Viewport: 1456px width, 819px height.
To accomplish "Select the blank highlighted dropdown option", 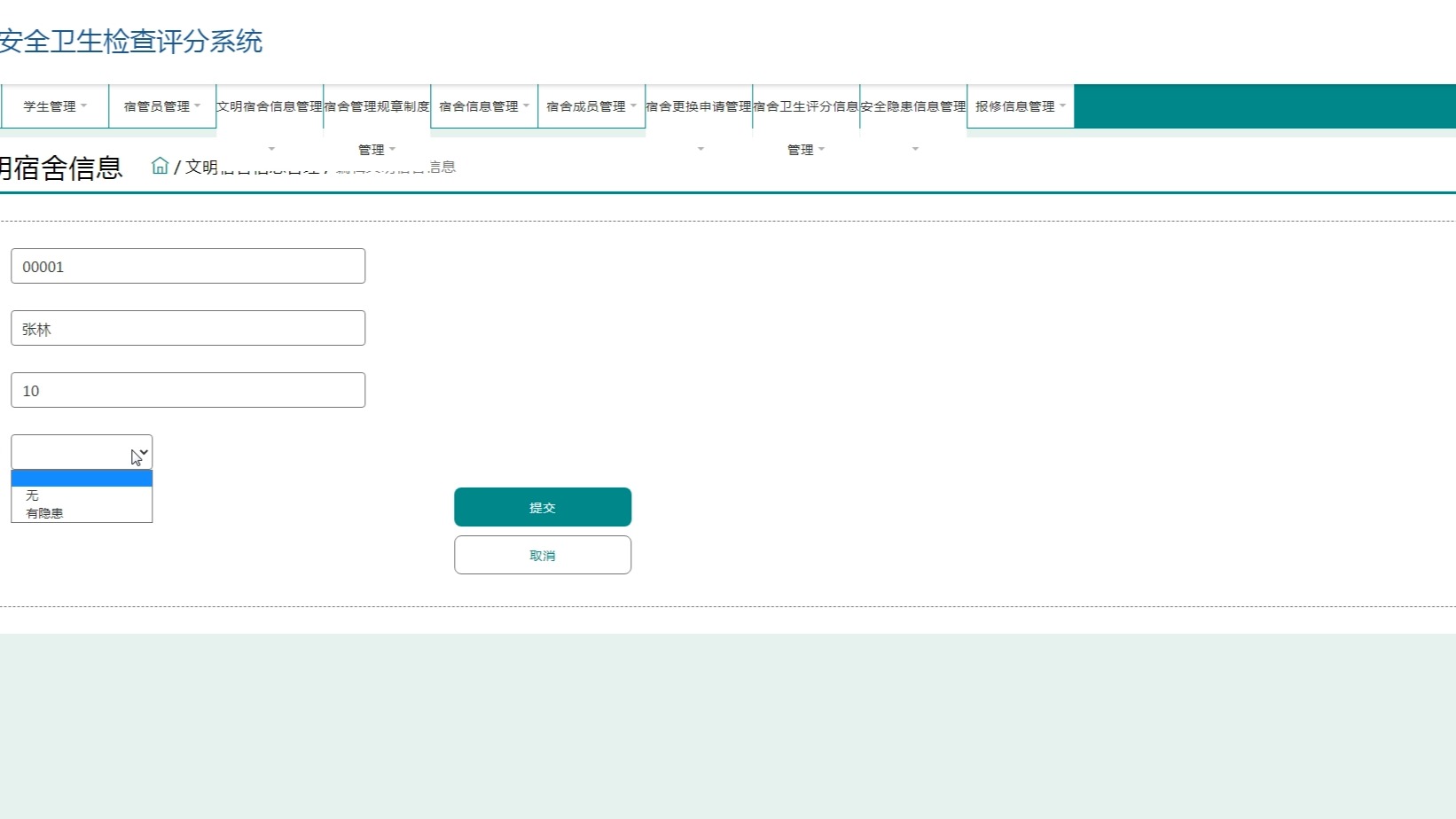I will pos(82,479).
